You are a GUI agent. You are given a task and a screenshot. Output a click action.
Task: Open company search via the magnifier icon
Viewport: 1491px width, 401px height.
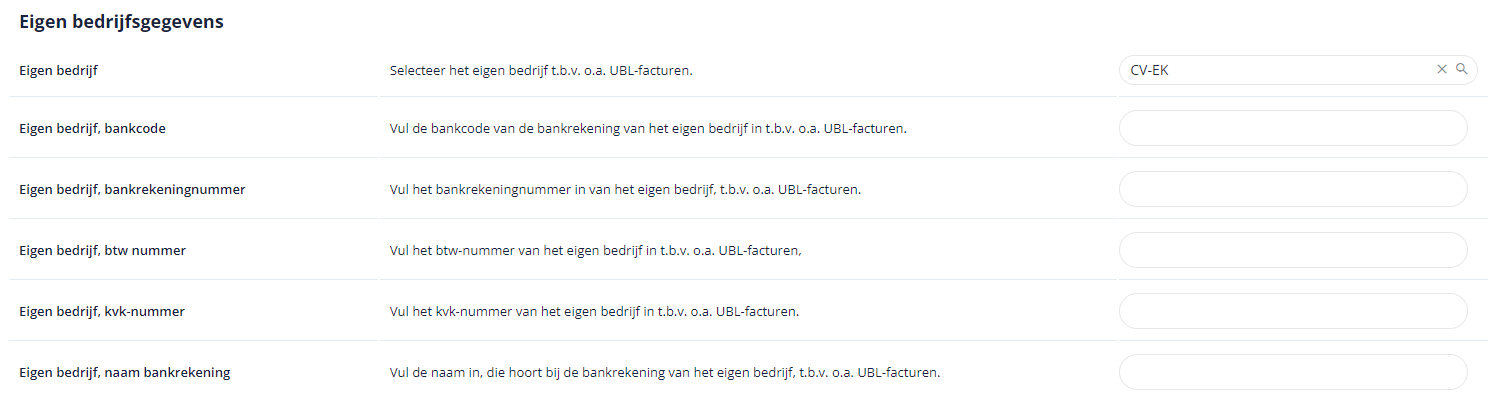(x=1461, y=69)
